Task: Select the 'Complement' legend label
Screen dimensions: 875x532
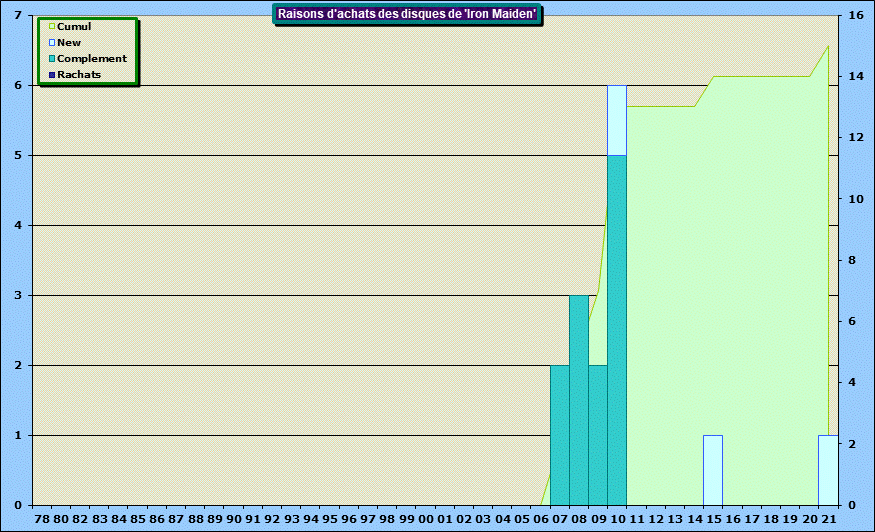Action: tap(92, 59)
